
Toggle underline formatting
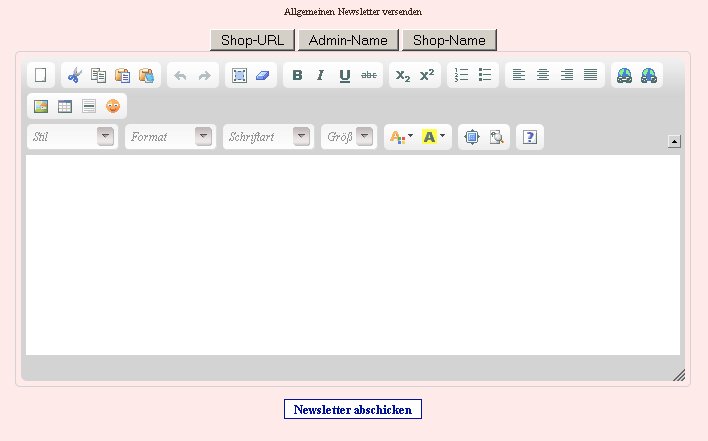click(345, 75)
